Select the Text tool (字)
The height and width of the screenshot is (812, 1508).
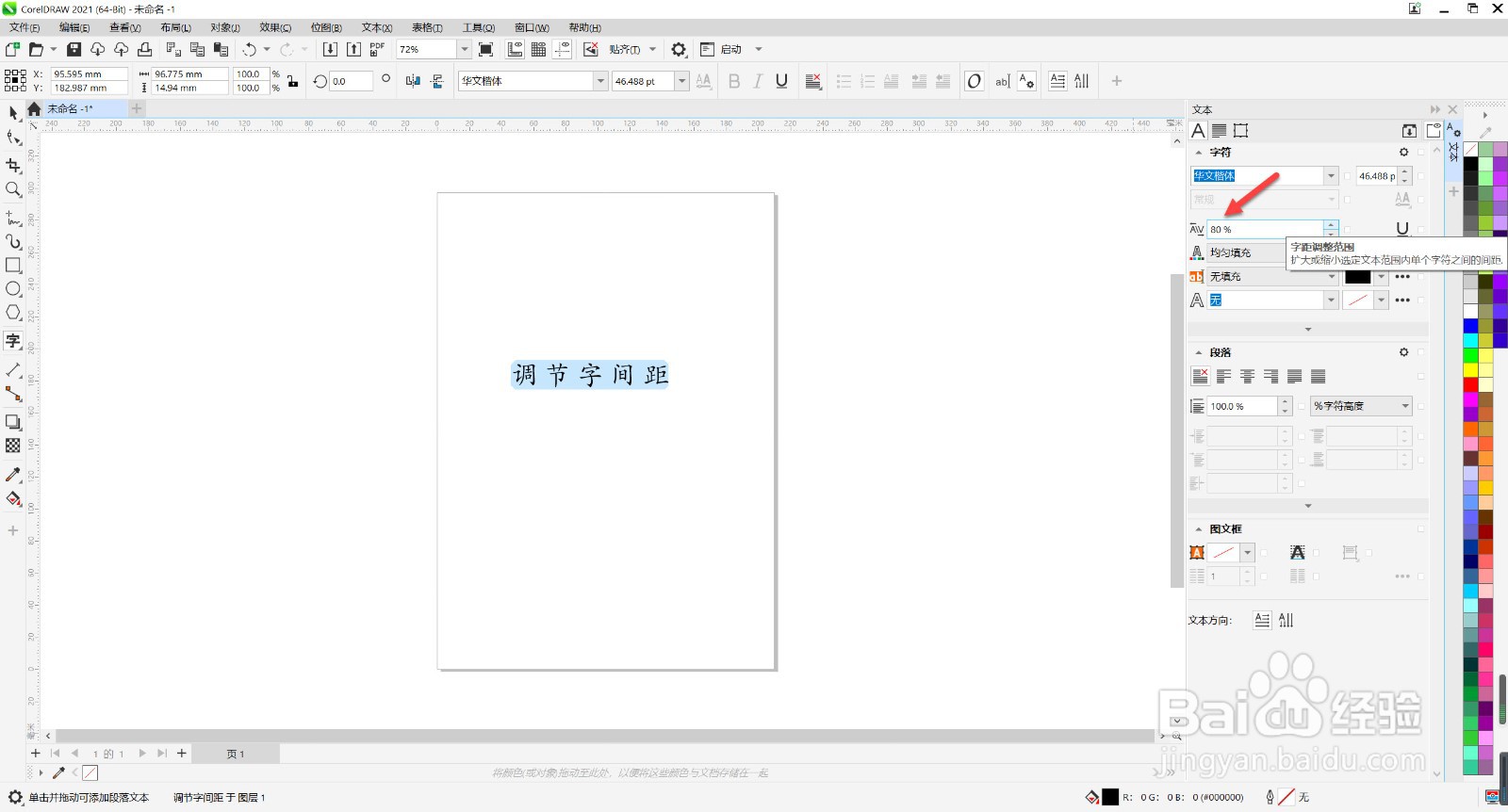(x=13, y=341)
